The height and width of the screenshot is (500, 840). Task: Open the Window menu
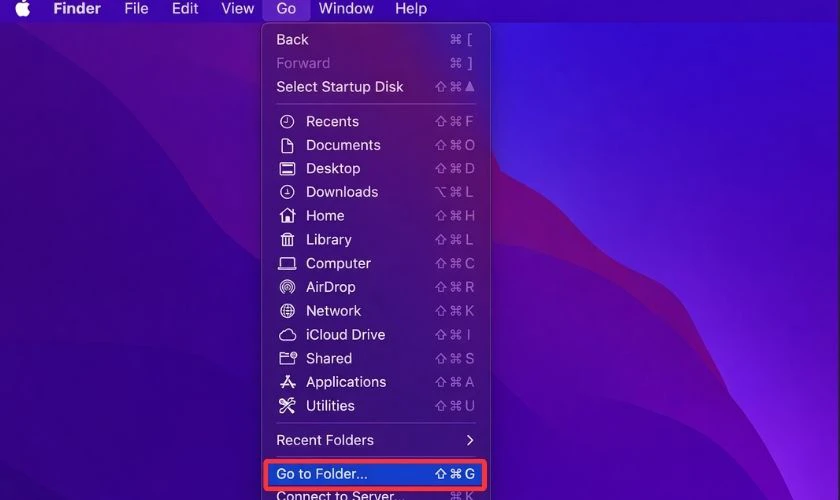tap(346, 9)
